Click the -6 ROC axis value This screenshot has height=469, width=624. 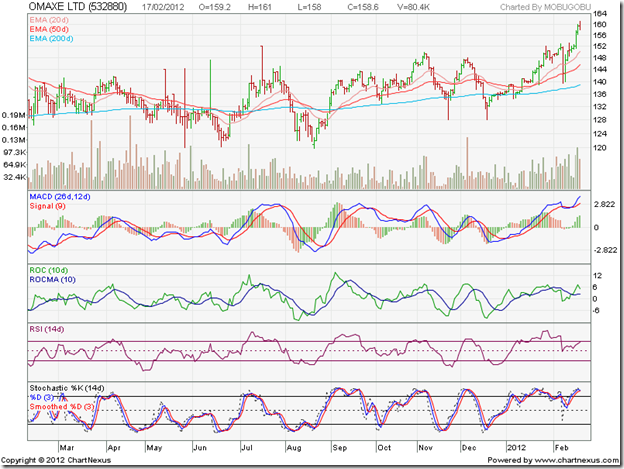596,310
